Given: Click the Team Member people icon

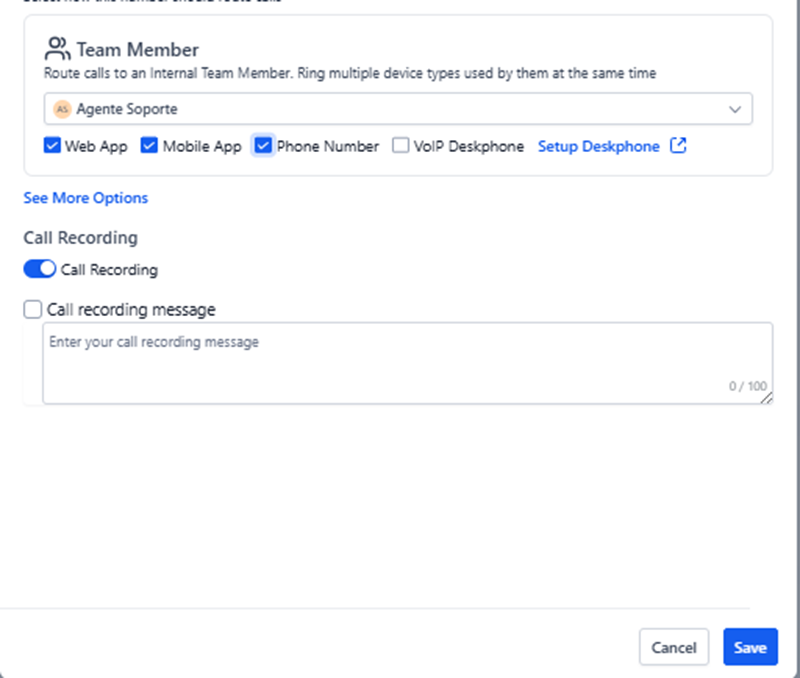Looking at the screenshot, I should point(57,49).
